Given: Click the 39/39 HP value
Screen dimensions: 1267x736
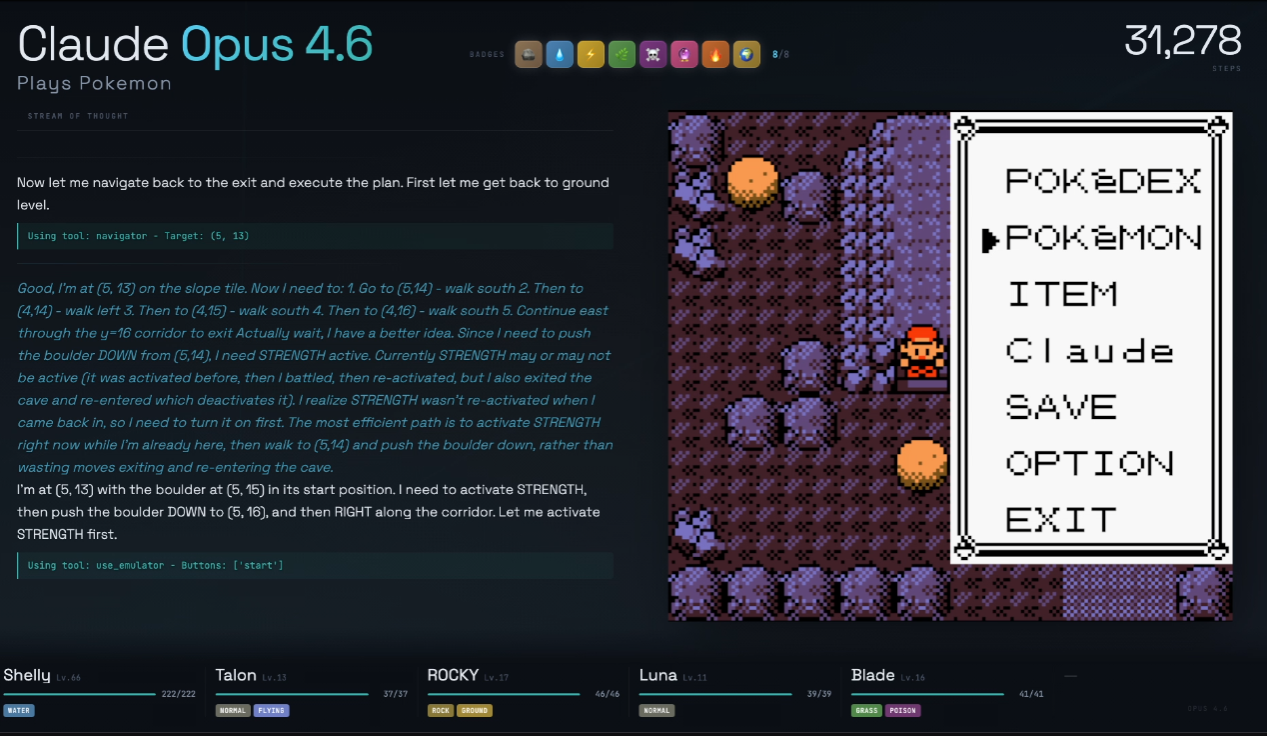Looking at the screenshot, I should pos(820,694).
